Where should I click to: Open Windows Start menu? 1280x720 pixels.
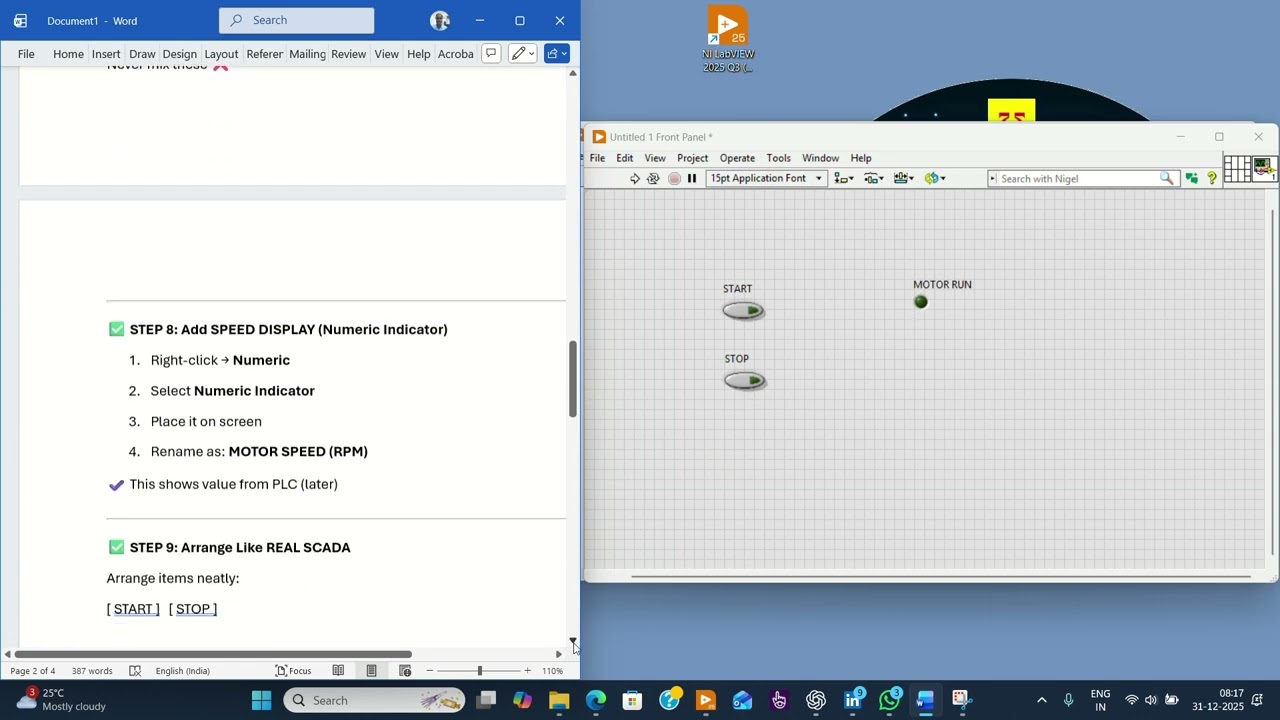click(x=261, y=700)
